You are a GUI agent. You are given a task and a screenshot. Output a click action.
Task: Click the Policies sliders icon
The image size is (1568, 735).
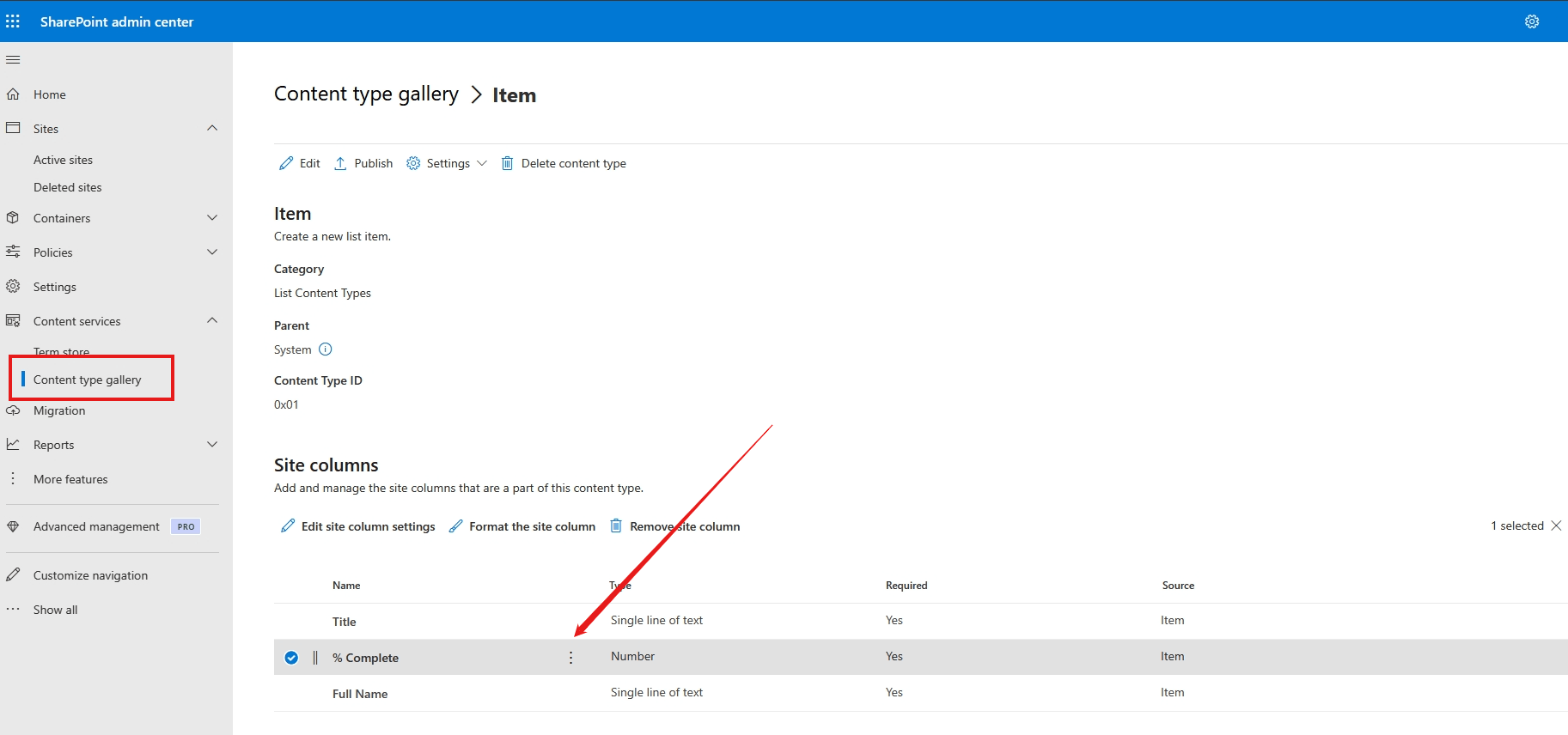coord(13,252)
